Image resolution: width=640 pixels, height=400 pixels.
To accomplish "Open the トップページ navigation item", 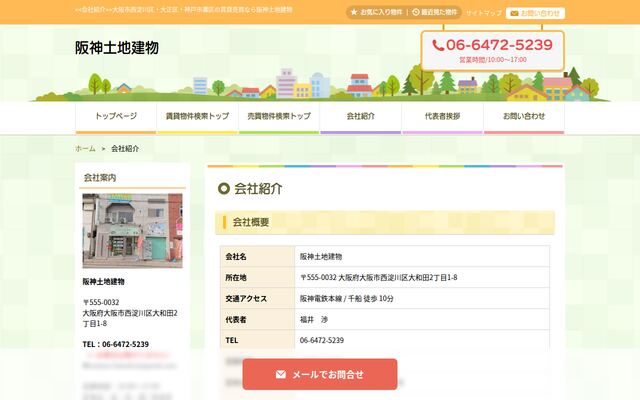I will 116,117.
